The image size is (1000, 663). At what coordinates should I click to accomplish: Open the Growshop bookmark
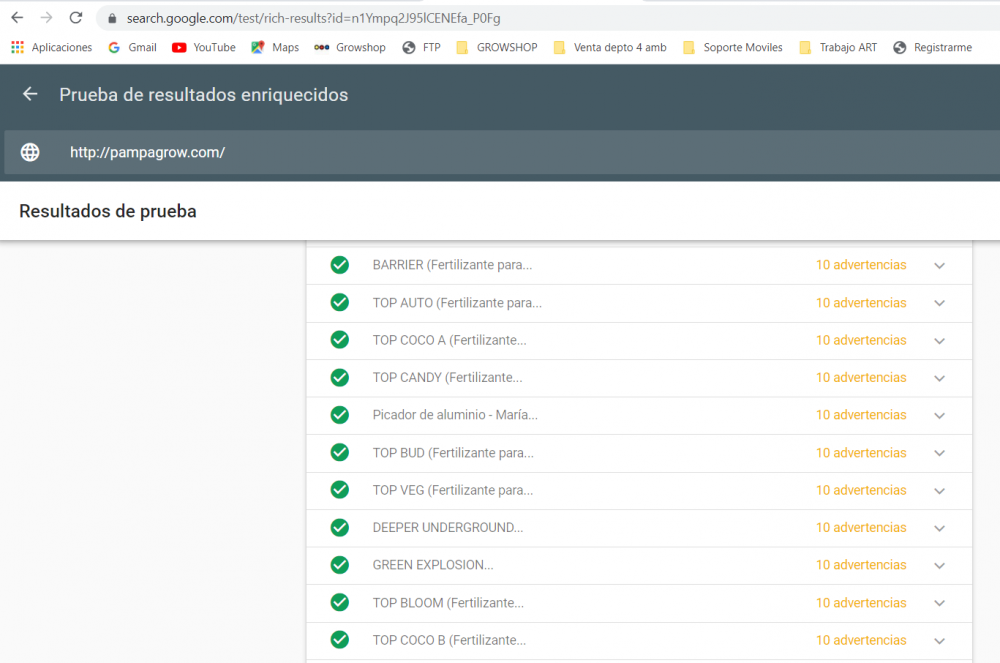coord(350,47)
